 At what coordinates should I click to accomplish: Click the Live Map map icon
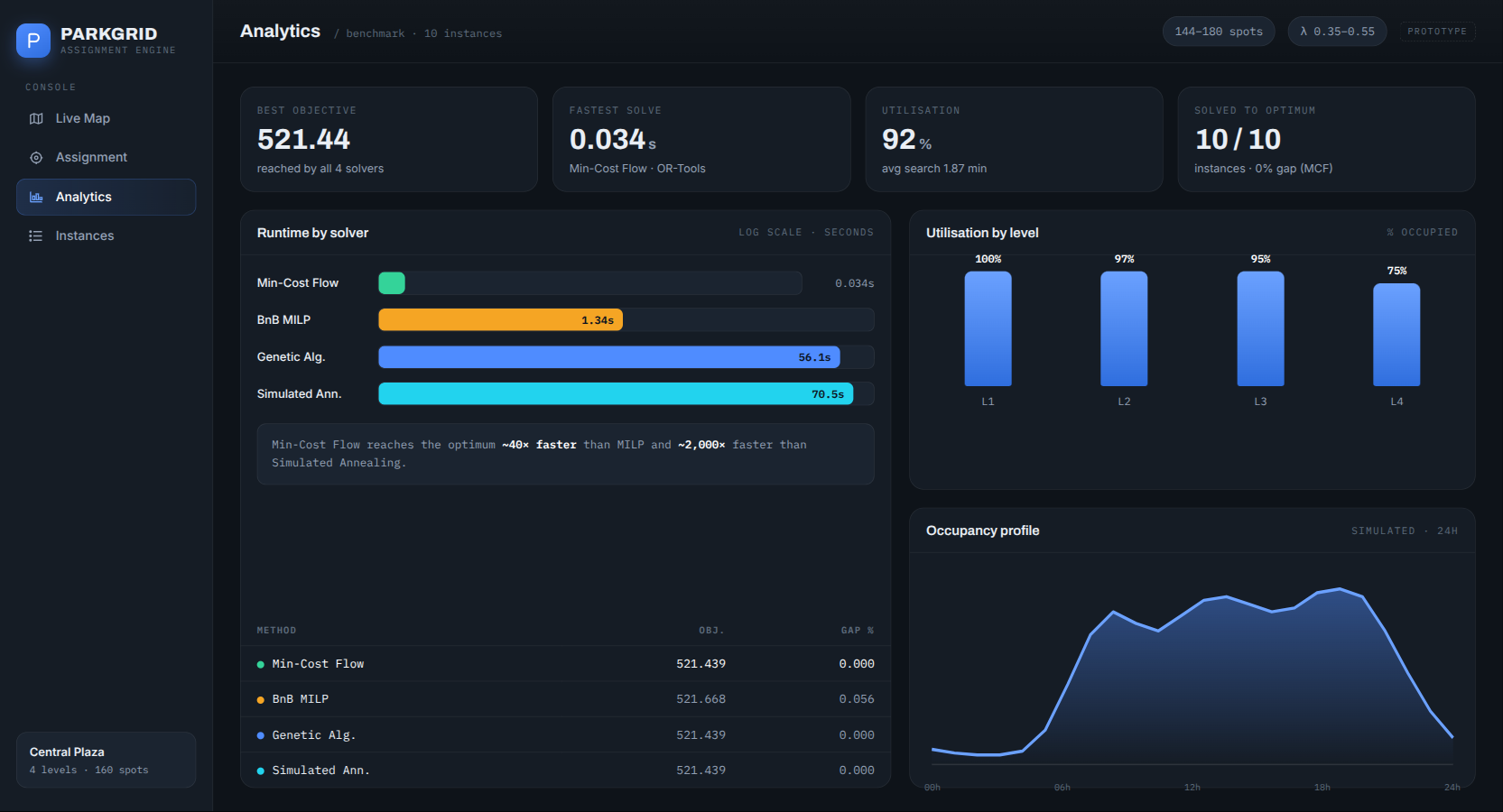click(36, 118)
